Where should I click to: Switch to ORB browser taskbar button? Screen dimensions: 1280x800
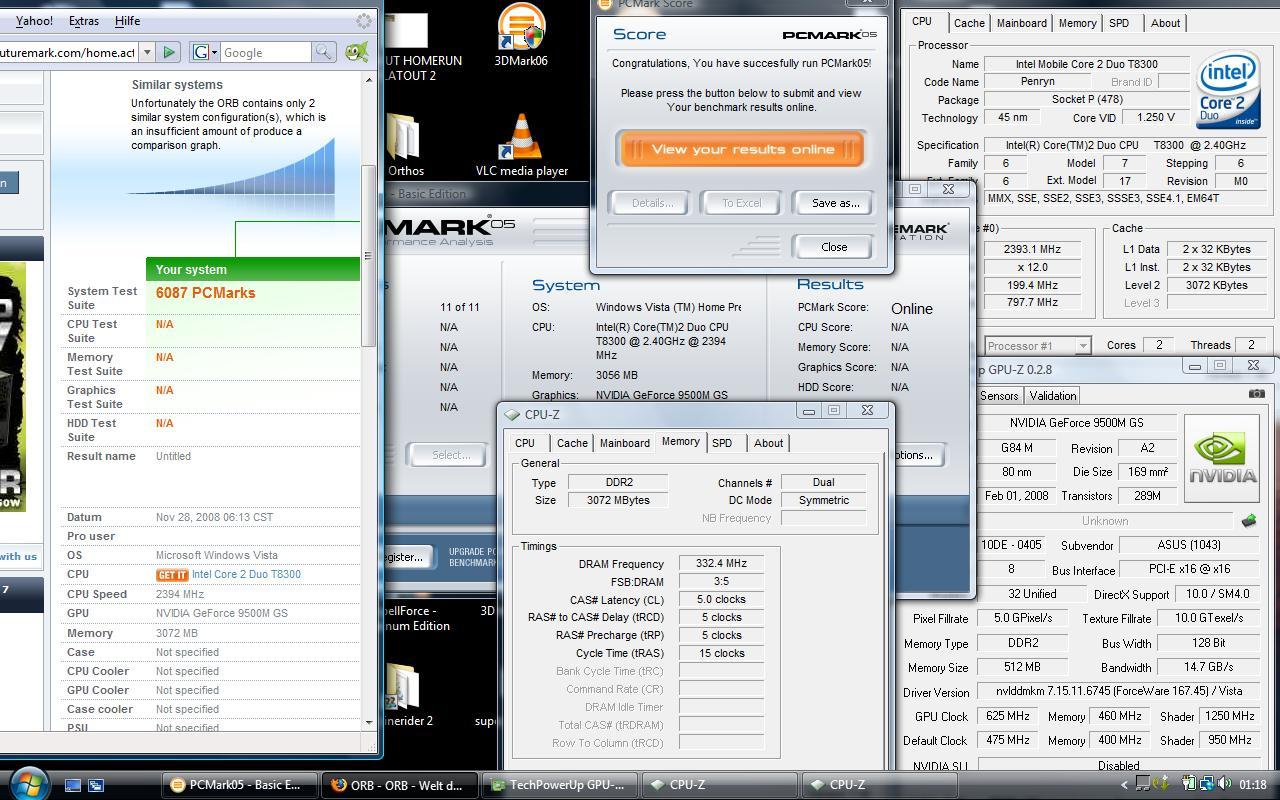pyautogui.click(x=400, y=785)
